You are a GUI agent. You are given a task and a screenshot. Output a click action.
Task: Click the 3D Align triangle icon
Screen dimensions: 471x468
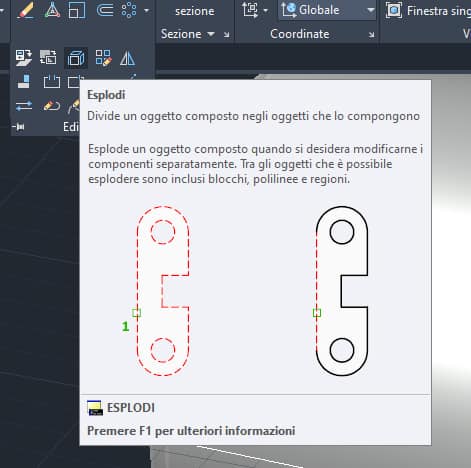(x=52, y=10)
